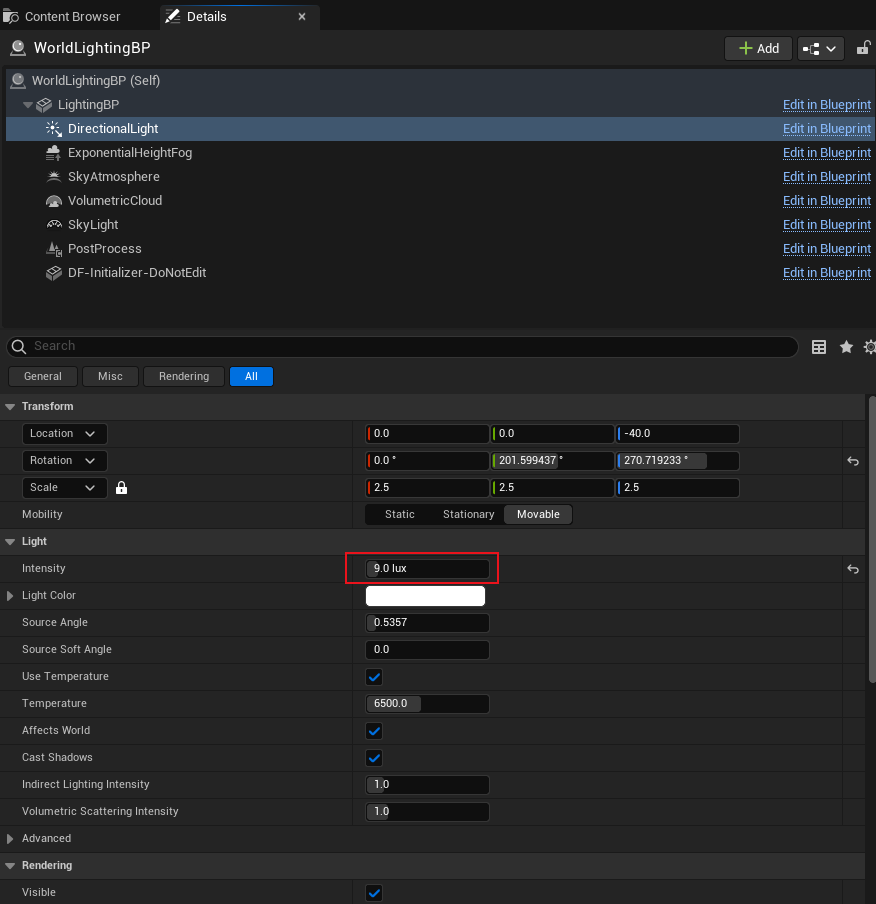Expand the Light Color property
This screenshot has width=876, height=904.
(x=11, y=596)
